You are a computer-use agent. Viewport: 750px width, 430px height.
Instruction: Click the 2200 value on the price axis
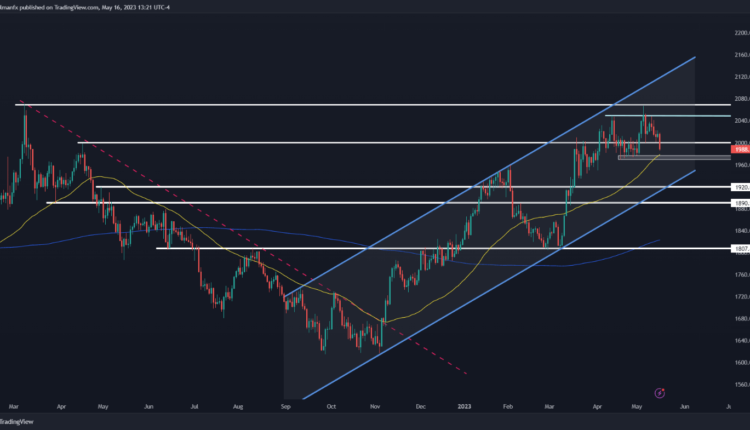tap(742, 33)
